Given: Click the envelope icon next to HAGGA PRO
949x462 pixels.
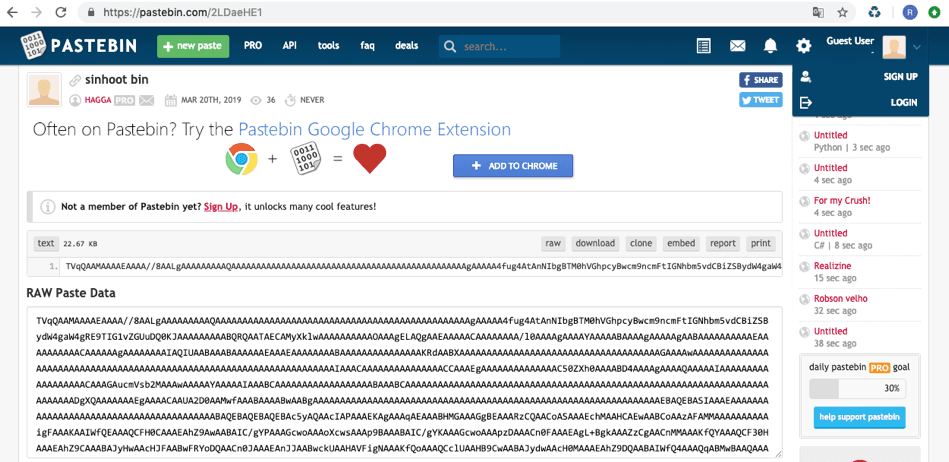Looking at the screenshot, I should pyautogui.click(x=146, y=101).
